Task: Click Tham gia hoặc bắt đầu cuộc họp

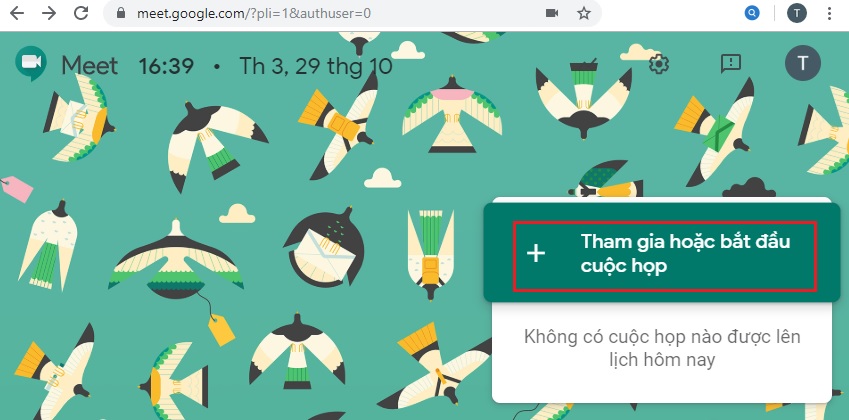Action: click(665, 256)
